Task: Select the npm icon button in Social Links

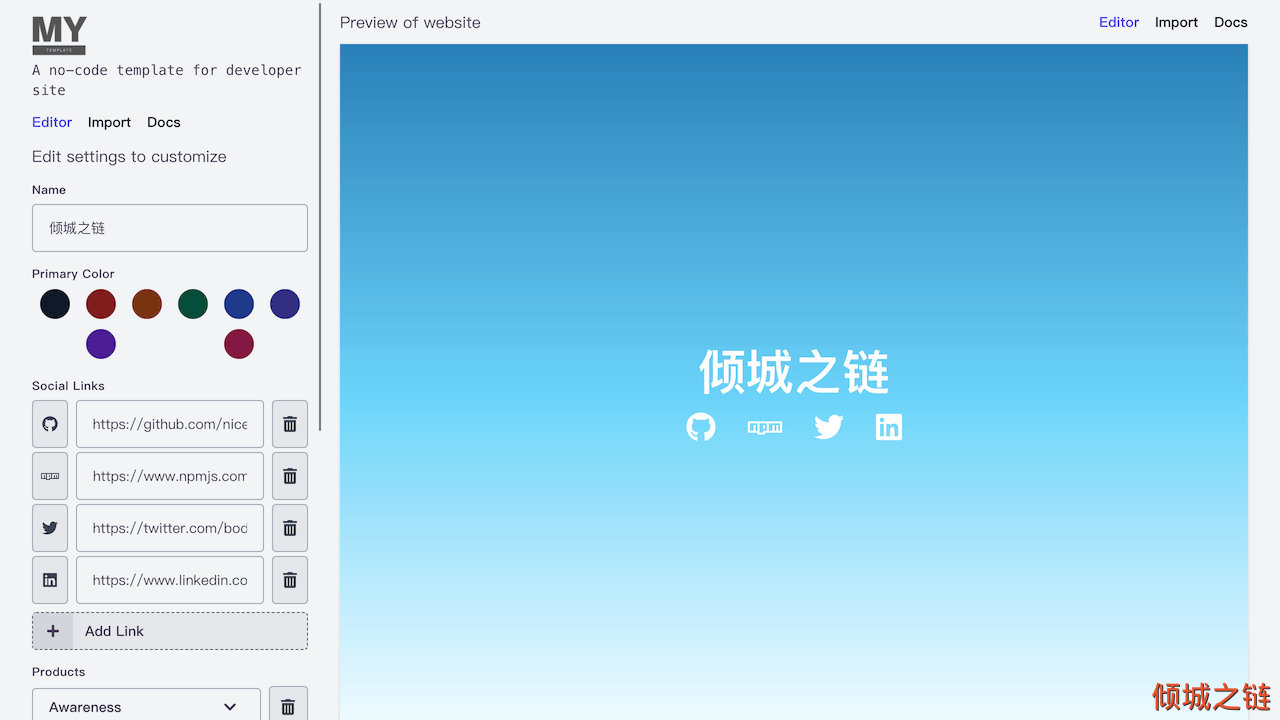Action: (50, 476)
